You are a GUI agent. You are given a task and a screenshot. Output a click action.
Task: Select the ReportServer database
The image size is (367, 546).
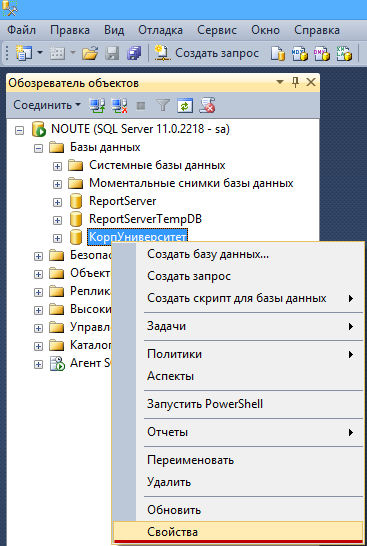[x=123, y=201]
